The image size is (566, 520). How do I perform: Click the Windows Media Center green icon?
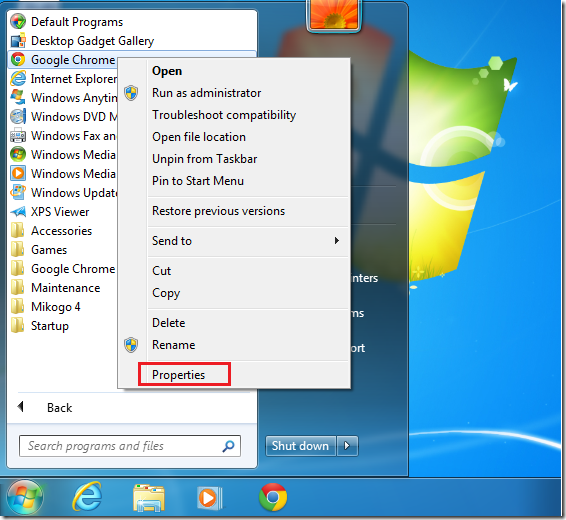(18, 154)
